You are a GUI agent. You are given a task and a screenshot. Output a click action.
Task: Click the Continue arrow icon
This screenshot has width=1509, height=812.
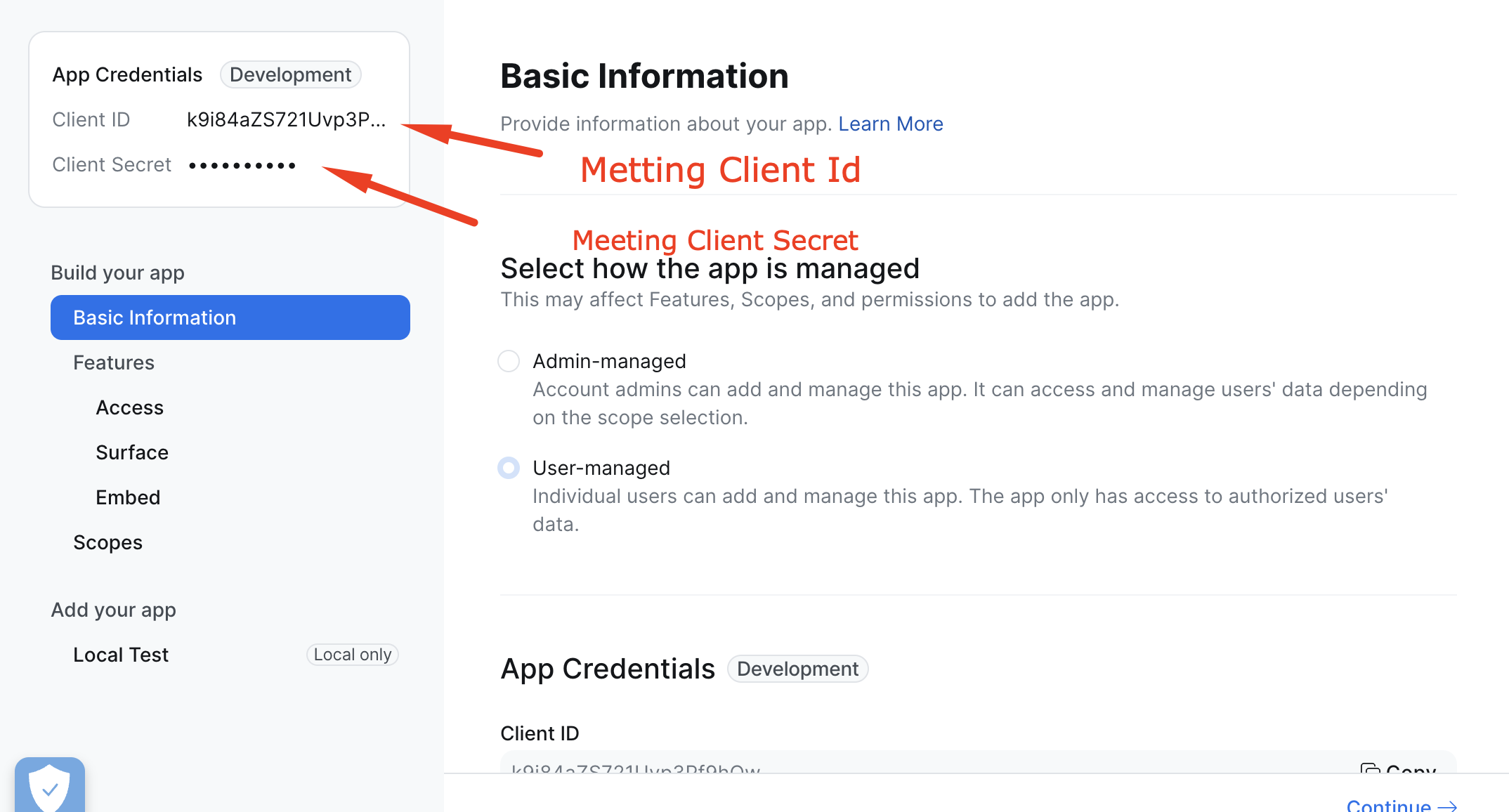click(1447, 806)
